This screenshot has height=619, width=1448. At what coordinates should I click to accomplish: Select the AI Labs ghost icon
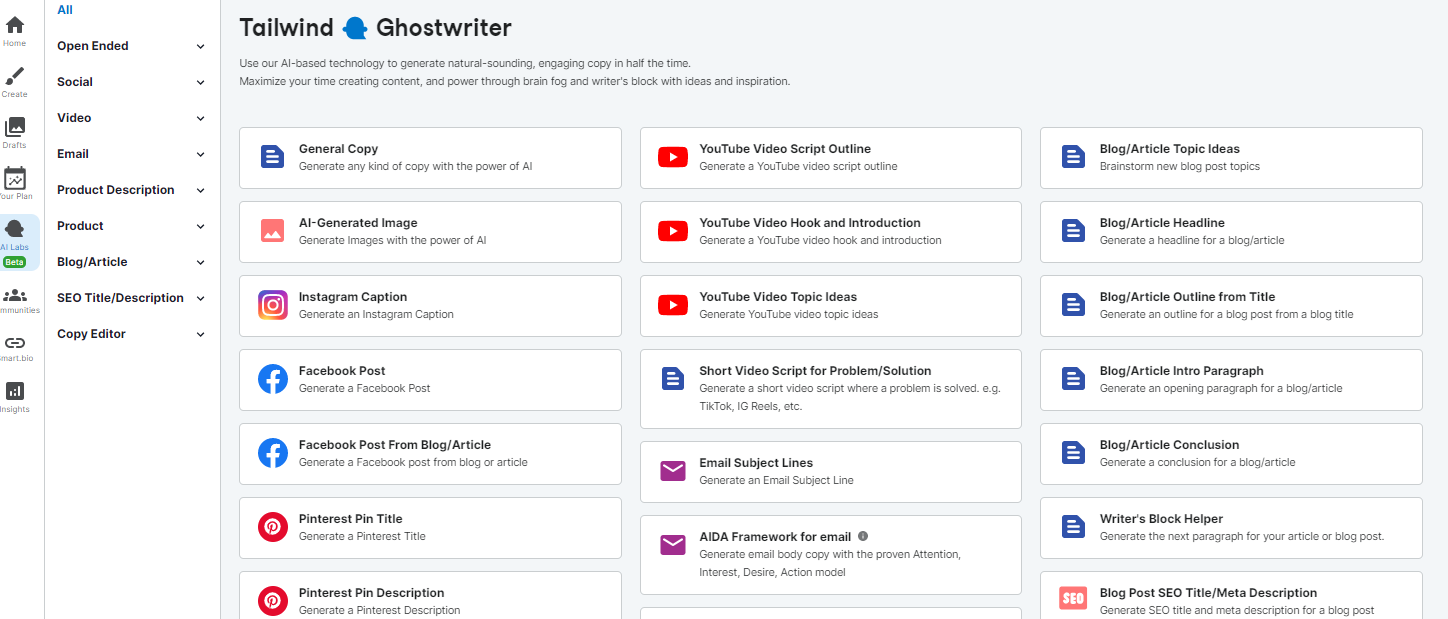(x=15, y=231)
